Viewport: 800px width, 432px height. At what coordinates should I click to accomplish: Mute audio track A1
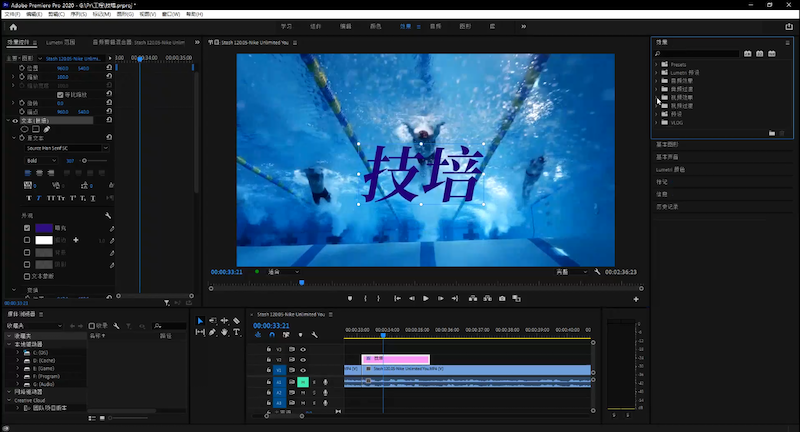pyautogui.click(x=303, y=381)
